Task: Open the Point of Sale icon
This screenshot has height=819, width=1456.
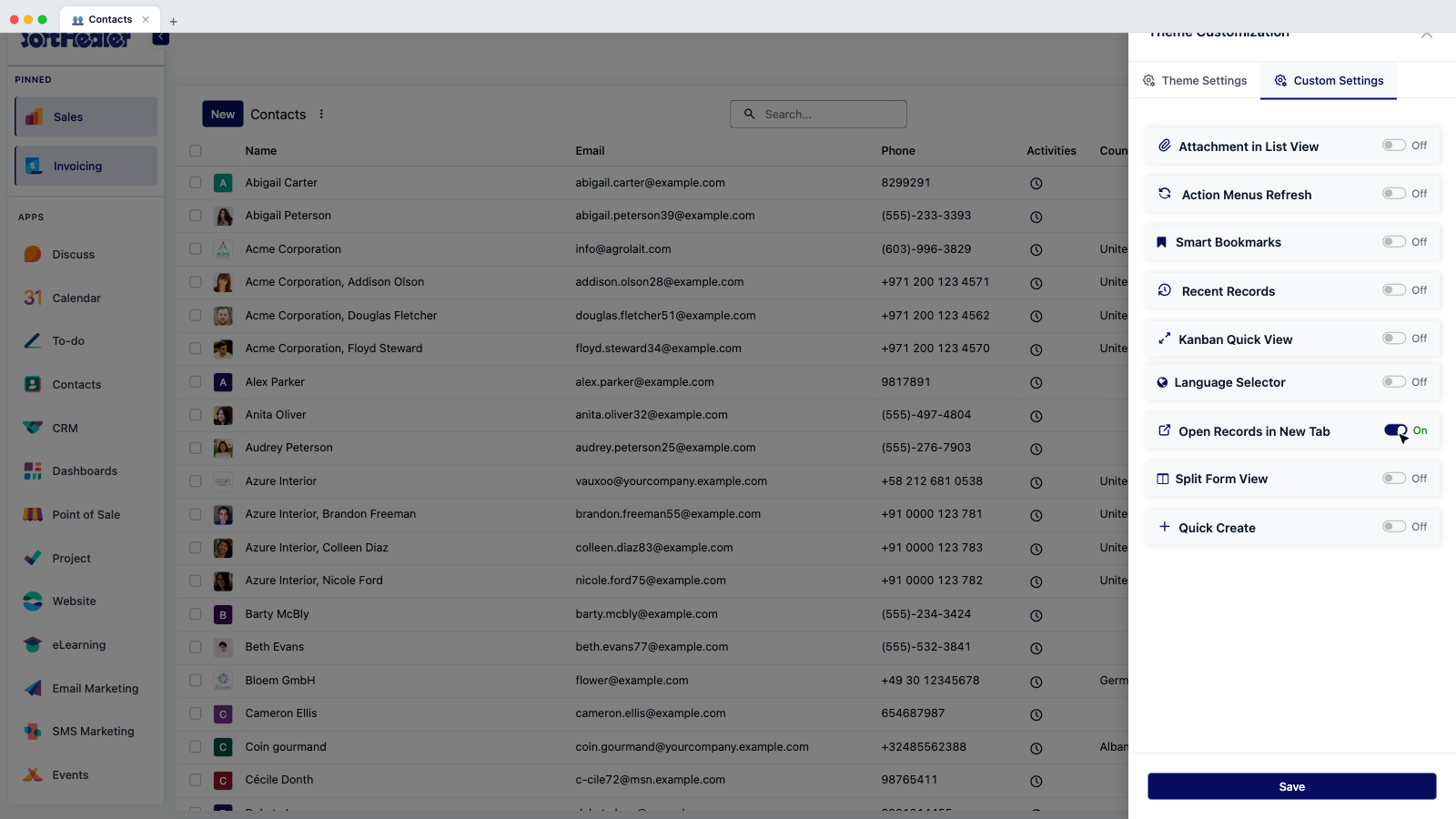Action: click(33, 515)
